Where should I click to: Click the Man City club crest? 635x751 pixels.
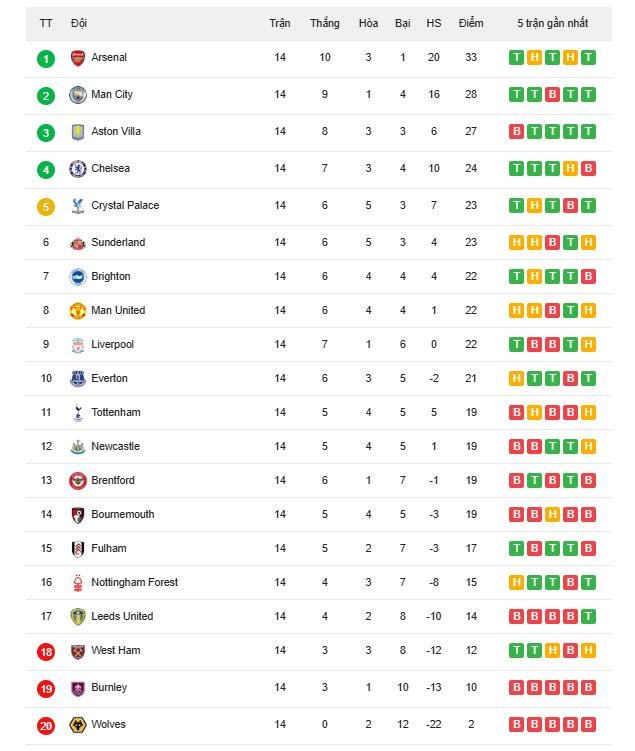78,95
